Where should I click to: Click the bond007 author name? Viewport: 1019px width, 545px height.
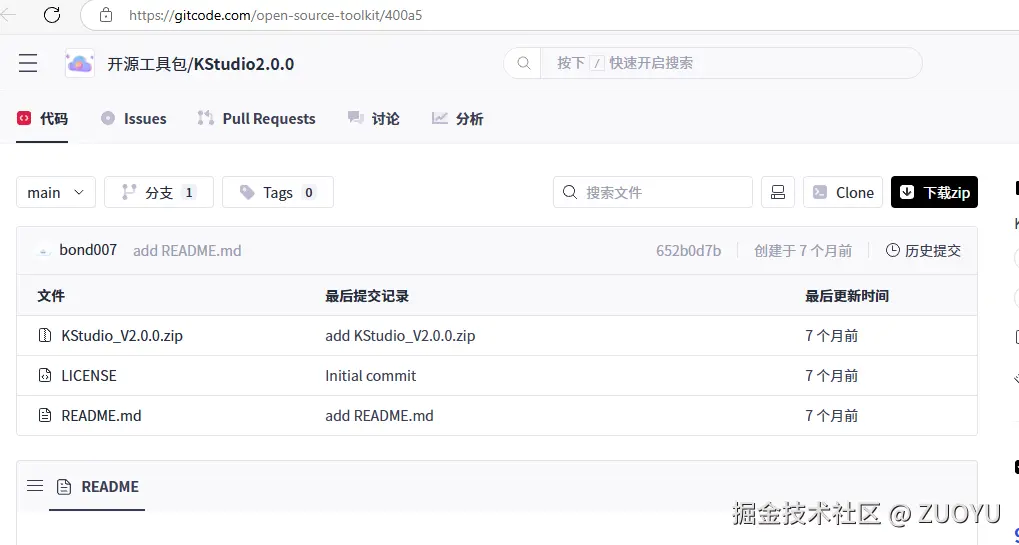point(88,250)
